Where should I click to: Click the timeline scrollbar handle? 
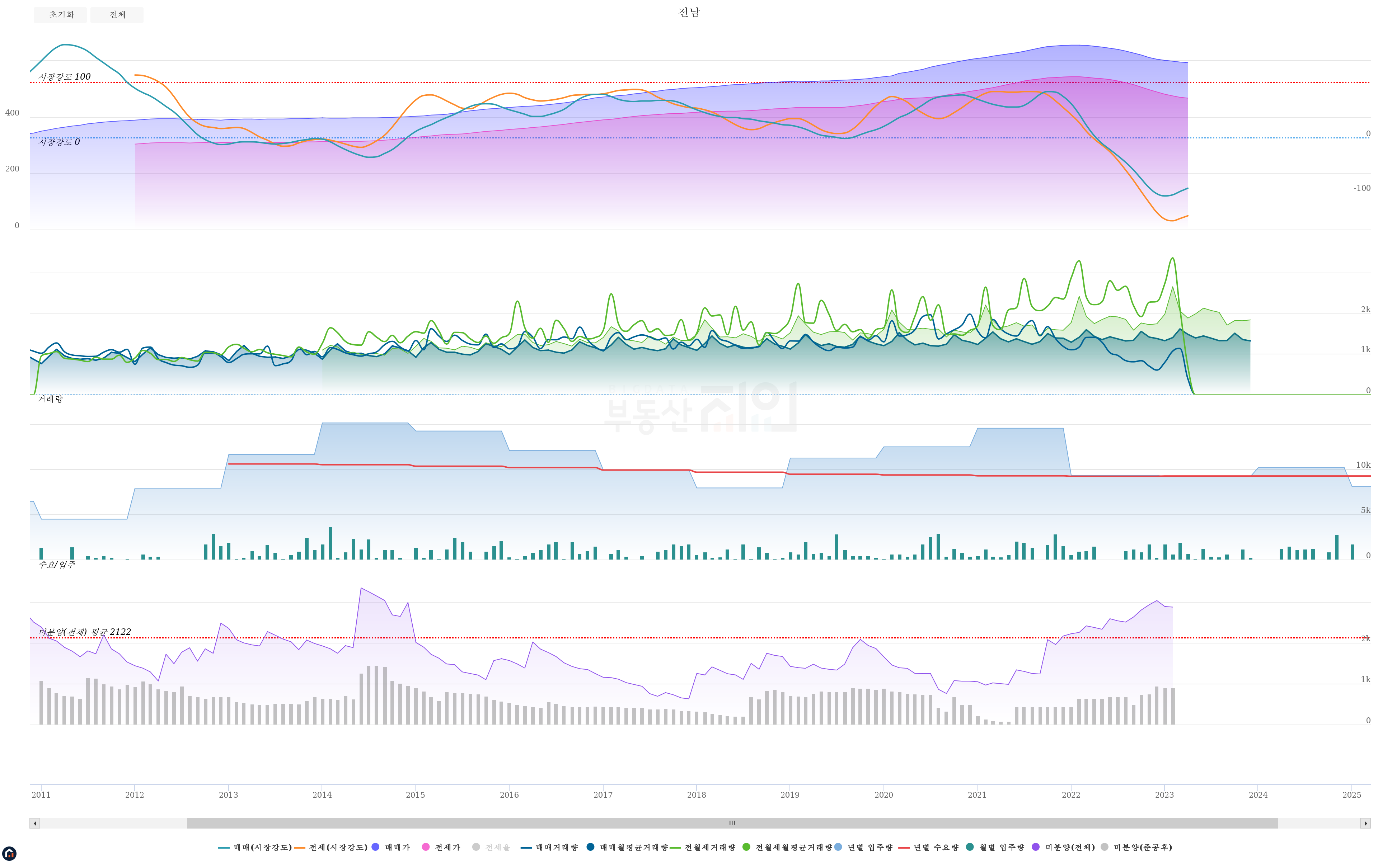(x=732, y=824)
